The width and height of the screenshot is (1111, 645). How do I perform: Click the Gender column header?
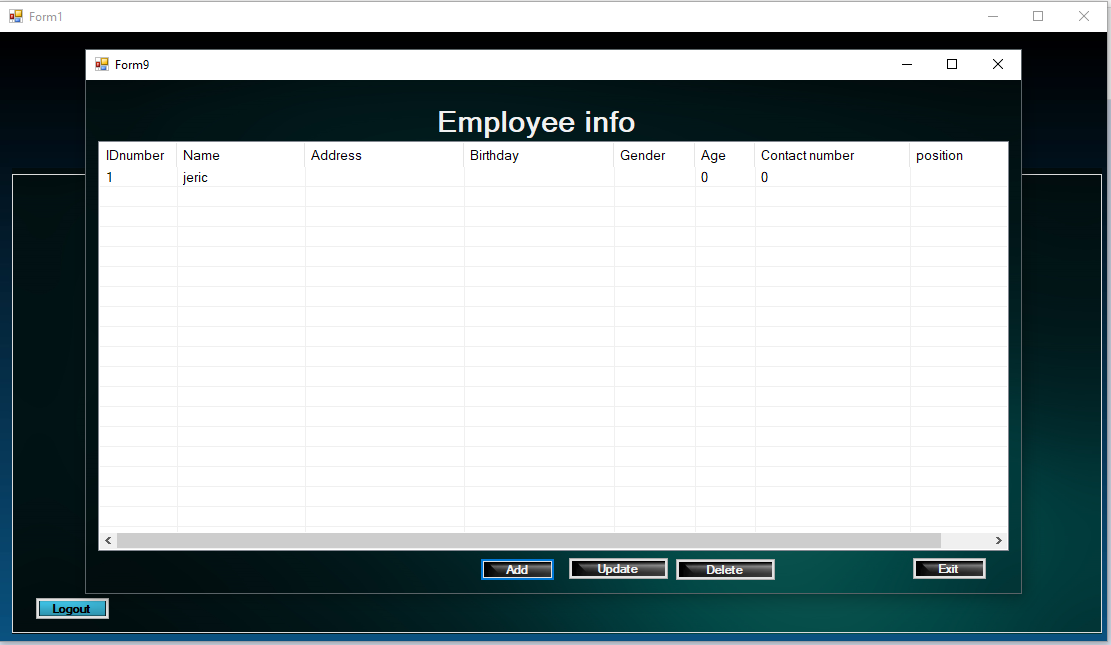pos(654,155)
